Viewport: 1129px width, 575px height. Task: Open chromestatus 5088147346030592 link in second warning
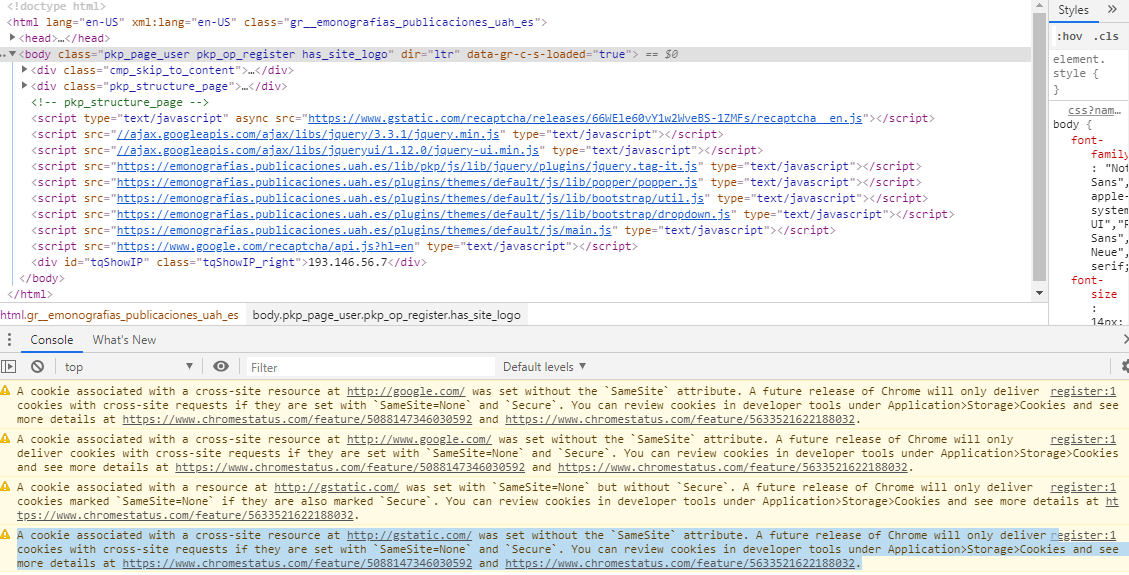pos(351,467)
